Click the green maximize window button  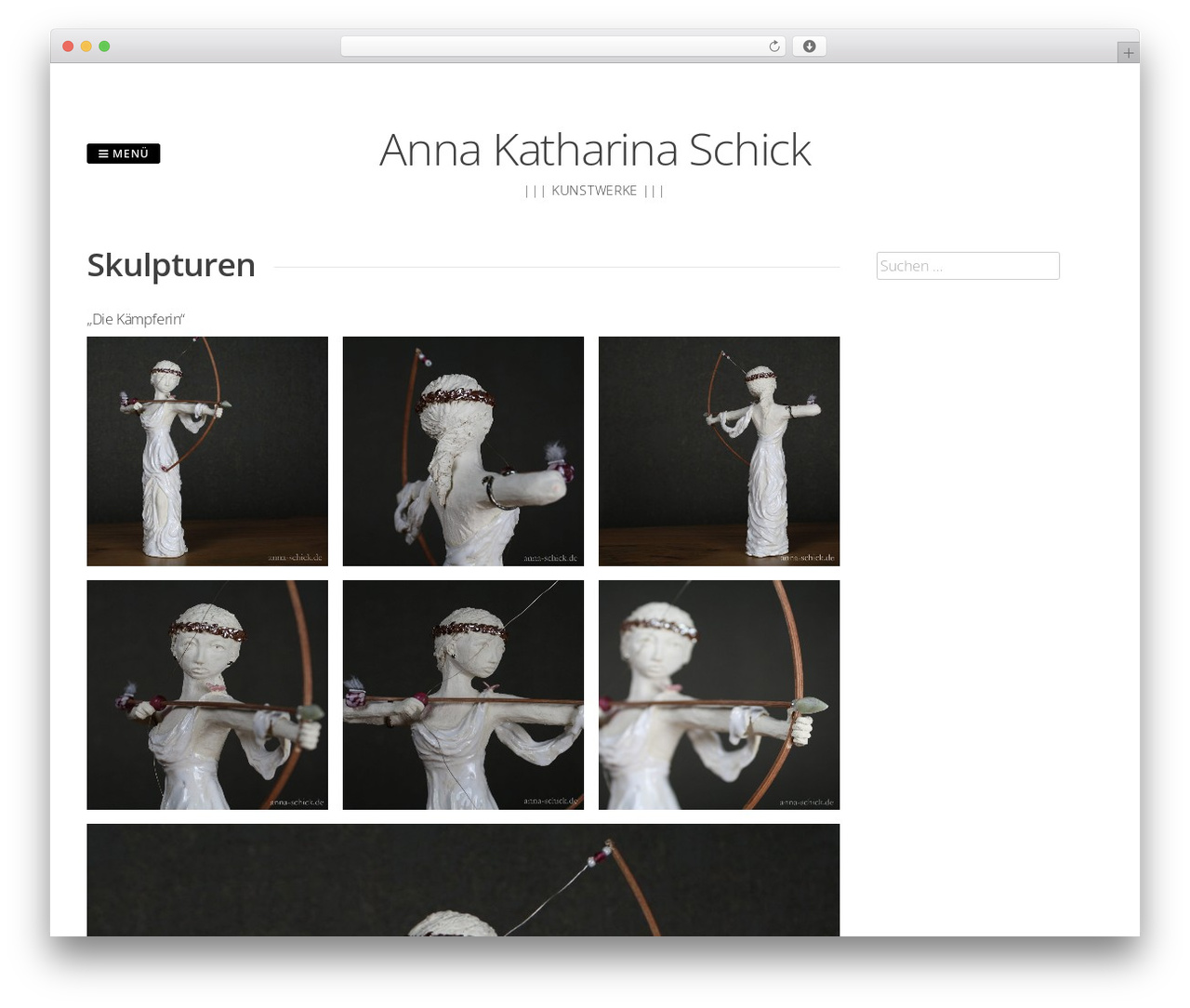coord(104,46)
